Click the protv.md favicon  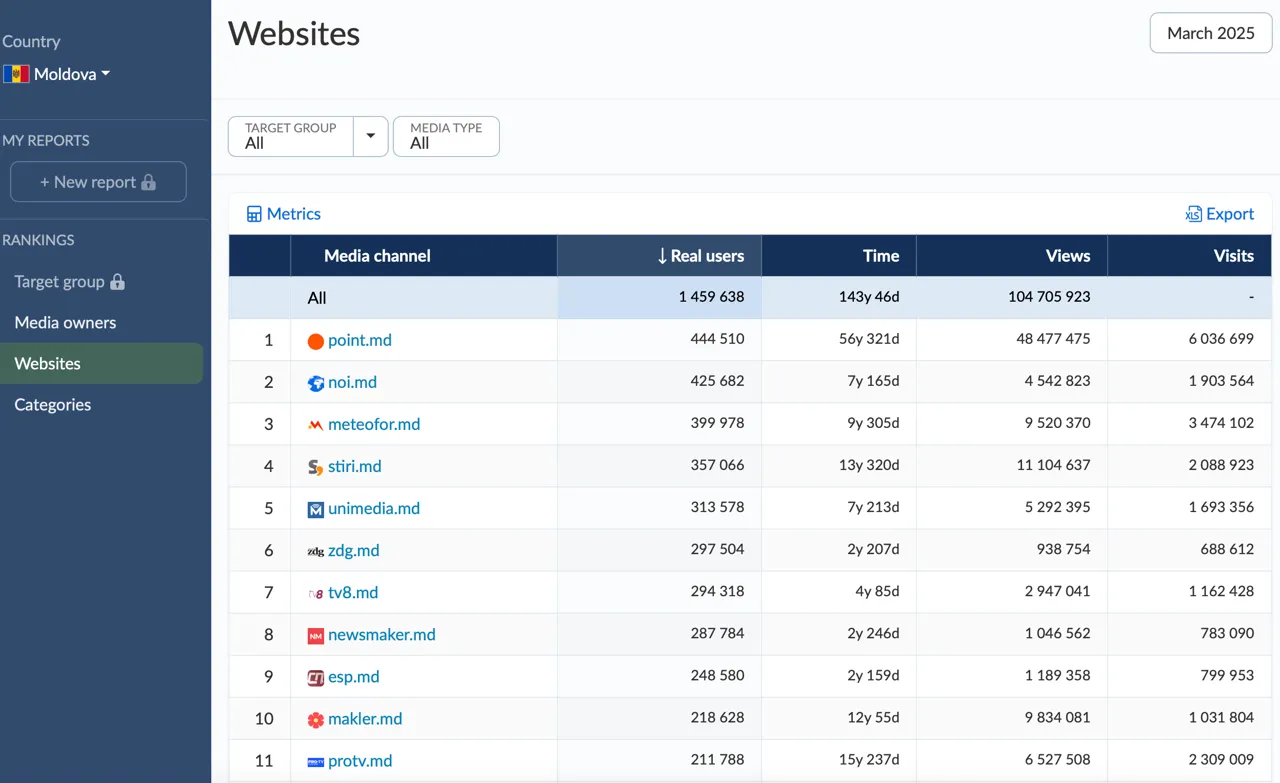[x=316, y=761]
